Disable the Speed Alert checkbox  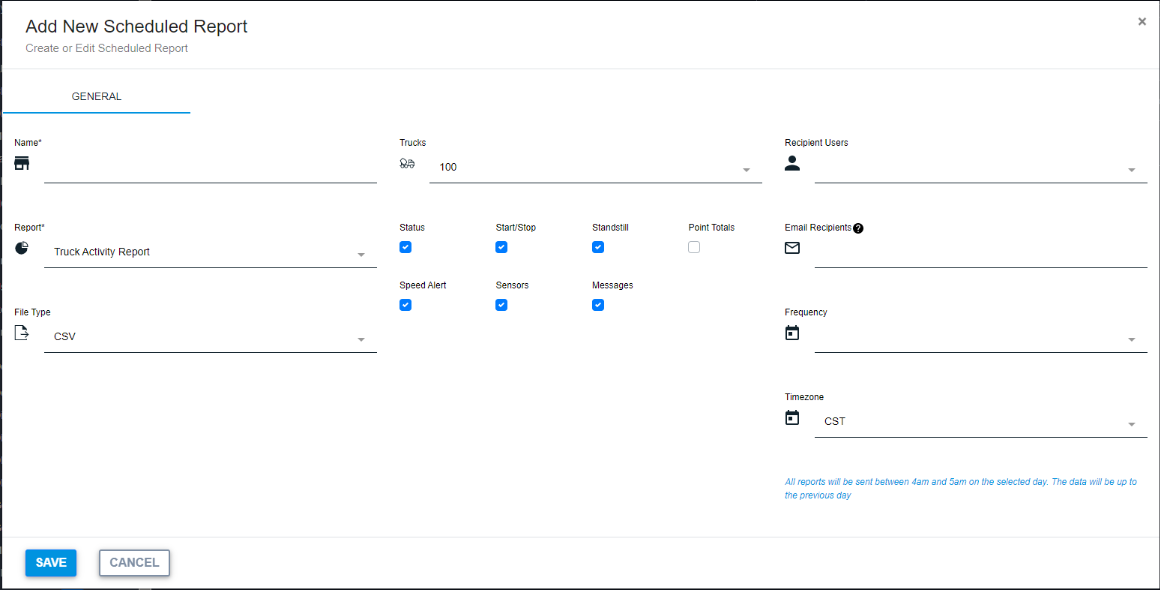tap(405, 305)
